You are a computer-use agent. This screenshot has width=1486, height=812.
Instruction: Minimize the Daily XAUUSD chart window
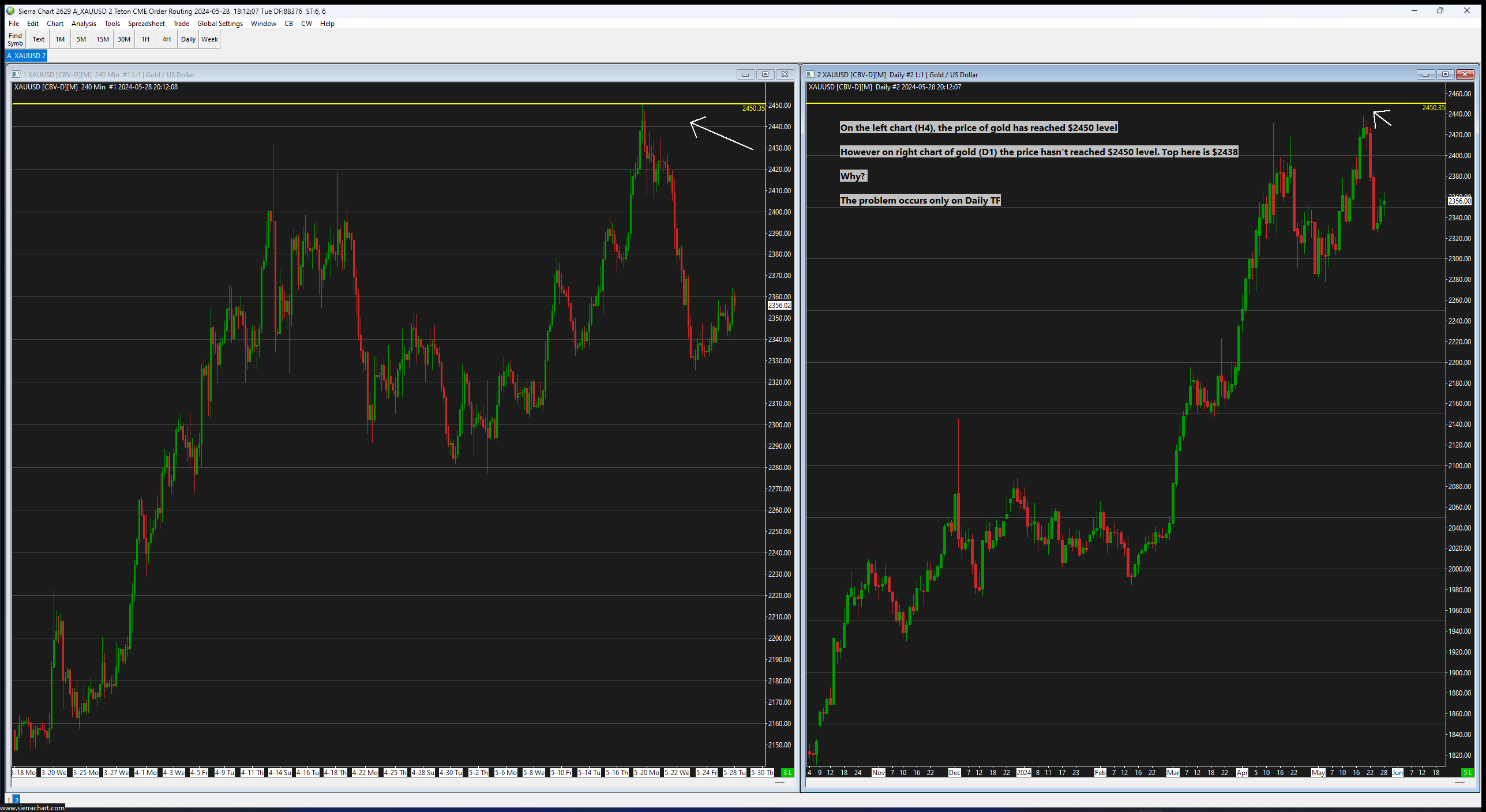(x=1425, y=74)
